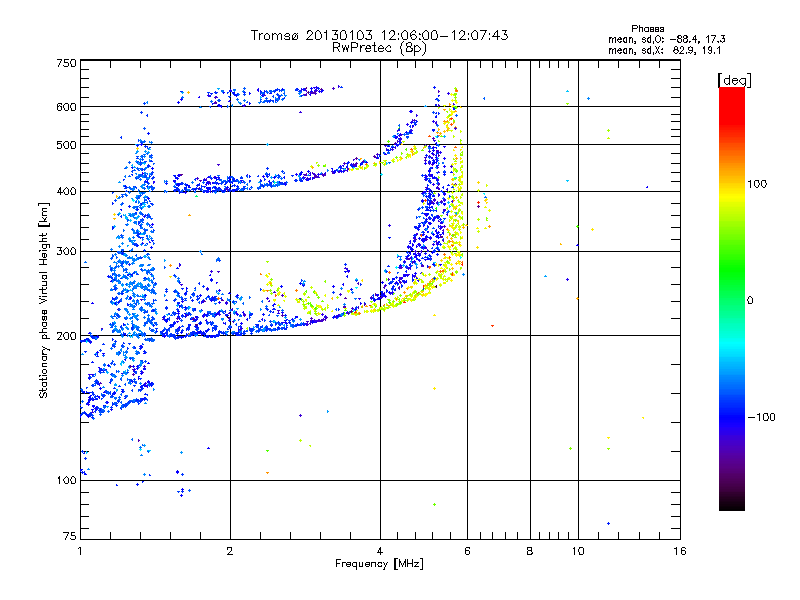
Task: Click the x-axis label '16'
Action: (x=680, y=552)
